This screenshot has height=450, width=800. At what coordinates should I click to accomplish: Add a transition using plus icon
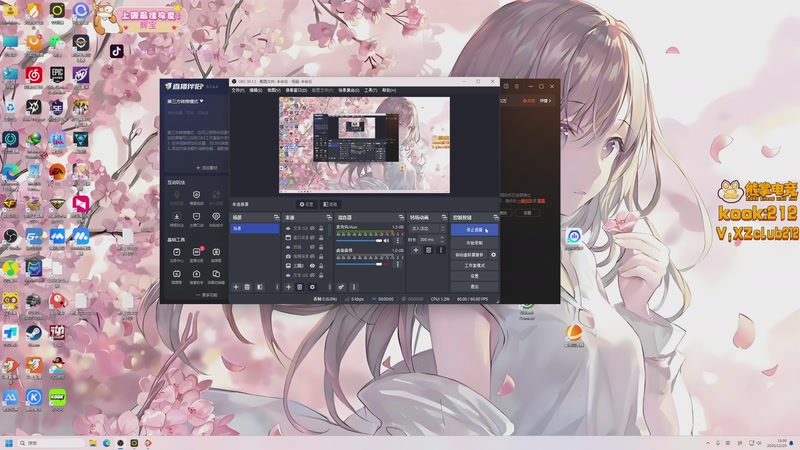(416, 250)
